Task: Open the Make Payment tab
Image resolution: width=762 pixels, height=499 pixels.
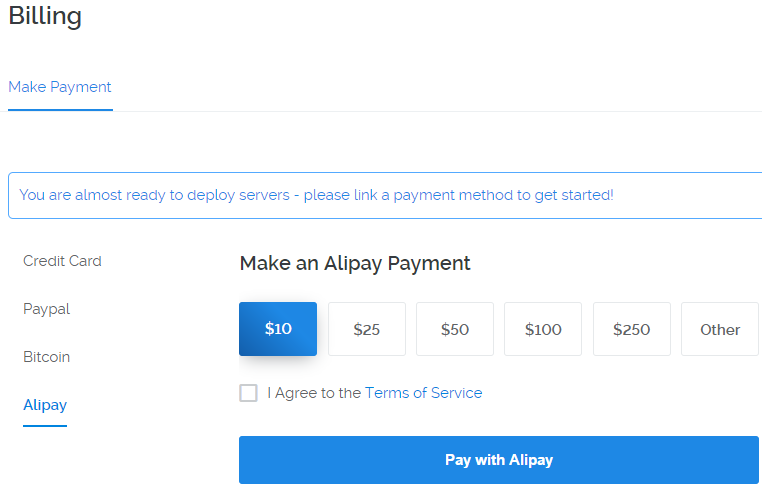Action: tap(60, 87)
